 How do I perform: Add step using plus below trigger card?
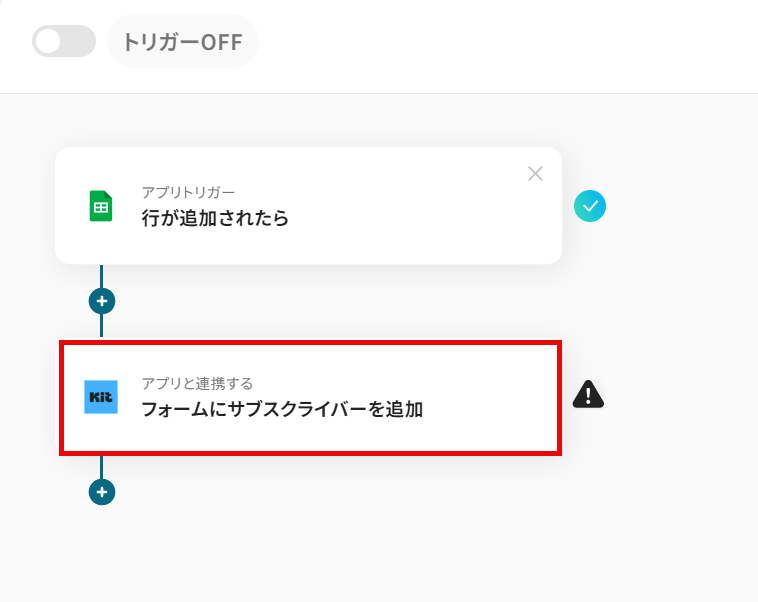pyautogui.click(x=102, y=300)
